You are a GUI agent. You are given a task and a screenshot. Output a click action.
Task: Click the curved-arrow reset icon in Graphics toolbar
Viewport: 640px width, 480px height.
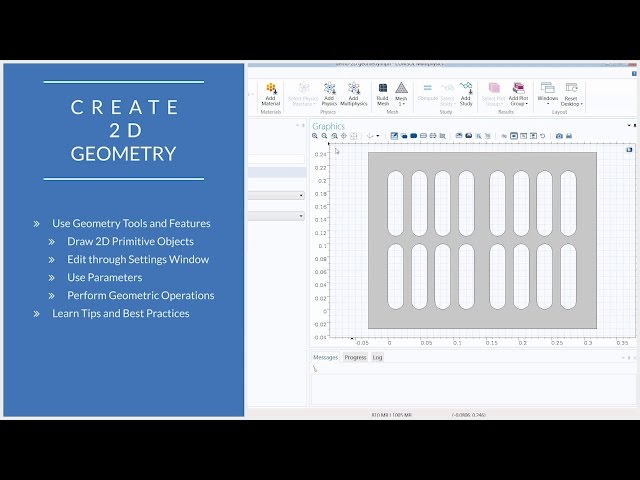[543, 136]
